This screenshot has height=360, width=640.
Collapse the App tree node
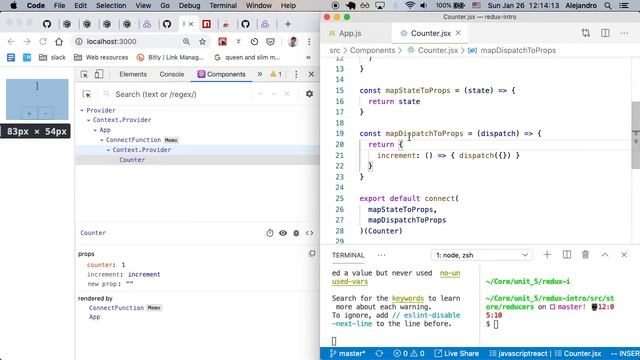pos(95,130)
